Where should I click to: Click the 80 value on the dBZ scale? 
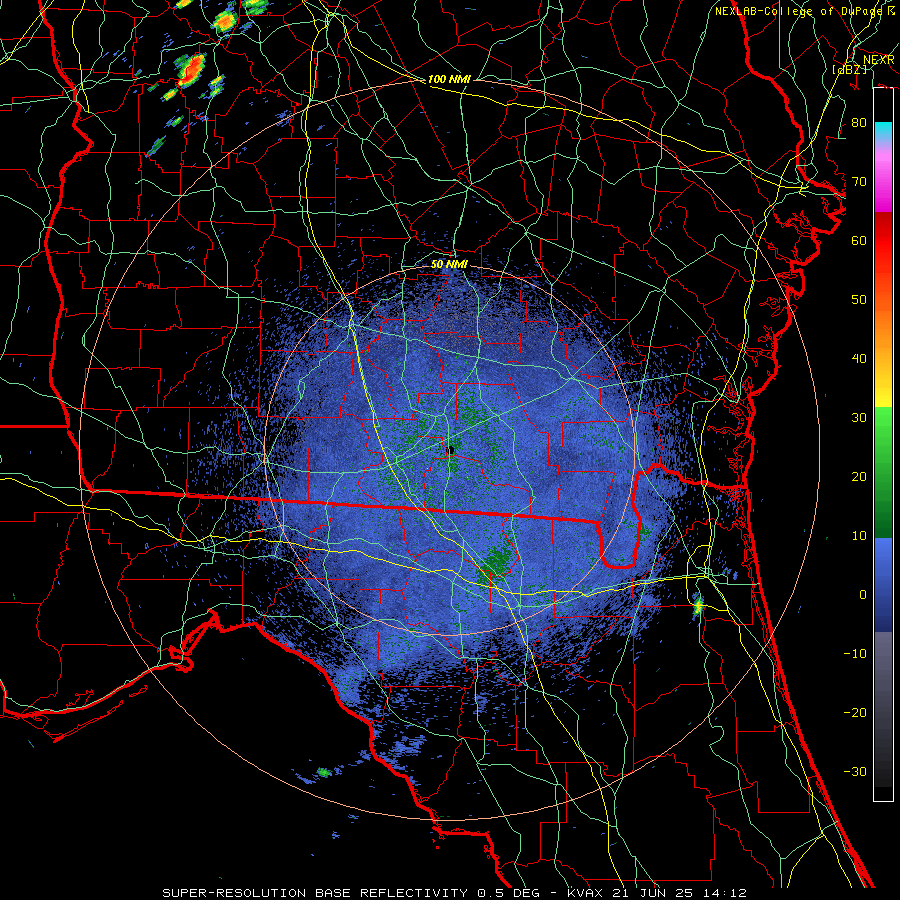(x=859, y=123)
